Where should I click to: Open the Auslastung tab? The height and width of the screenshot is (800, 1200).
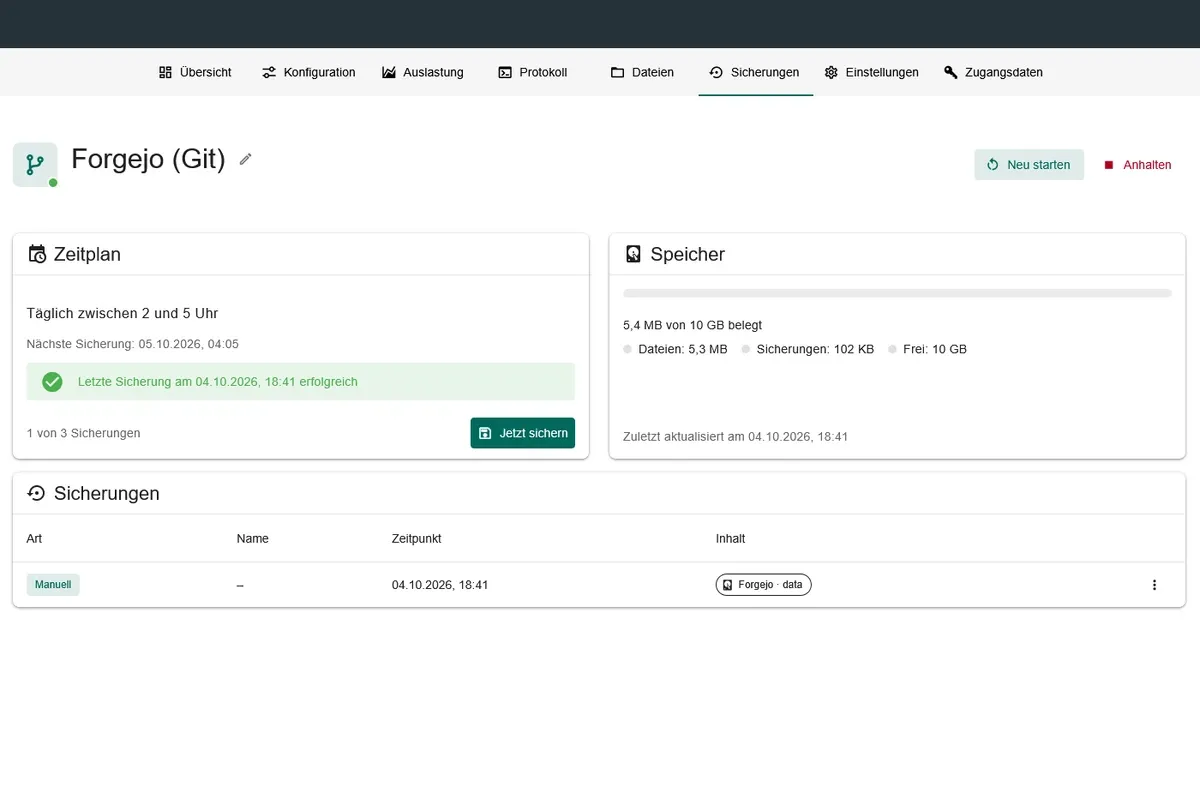[x=422, y=72]
